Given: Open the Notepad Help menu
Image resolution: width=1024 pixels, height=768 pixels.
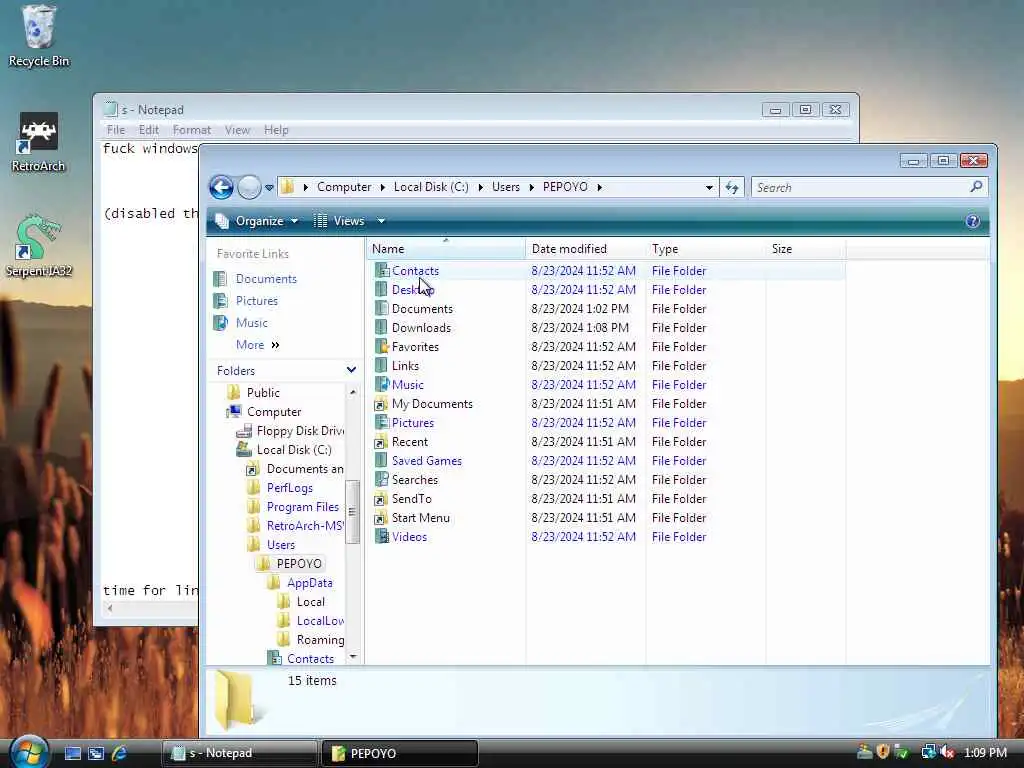Looking at the screenshot, I should [276, 130].
